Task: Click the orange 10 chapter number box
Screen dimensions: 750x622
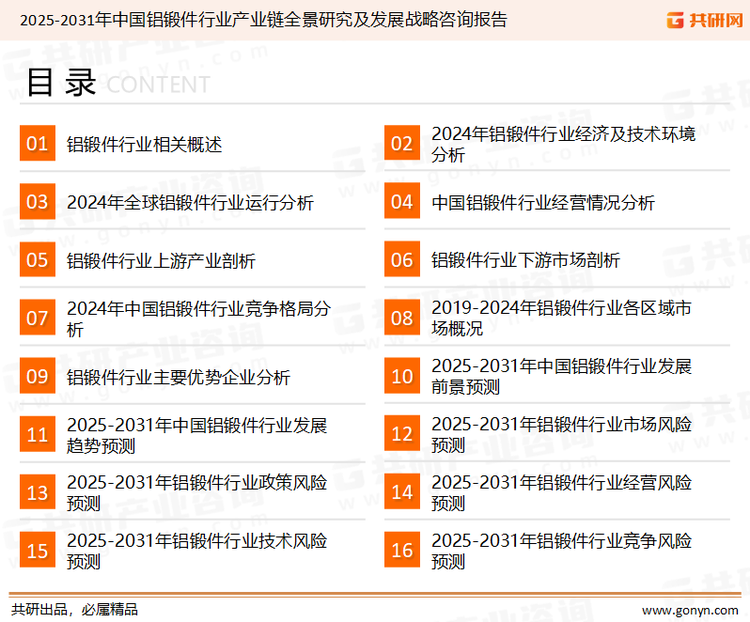Action: click(402, 376)
